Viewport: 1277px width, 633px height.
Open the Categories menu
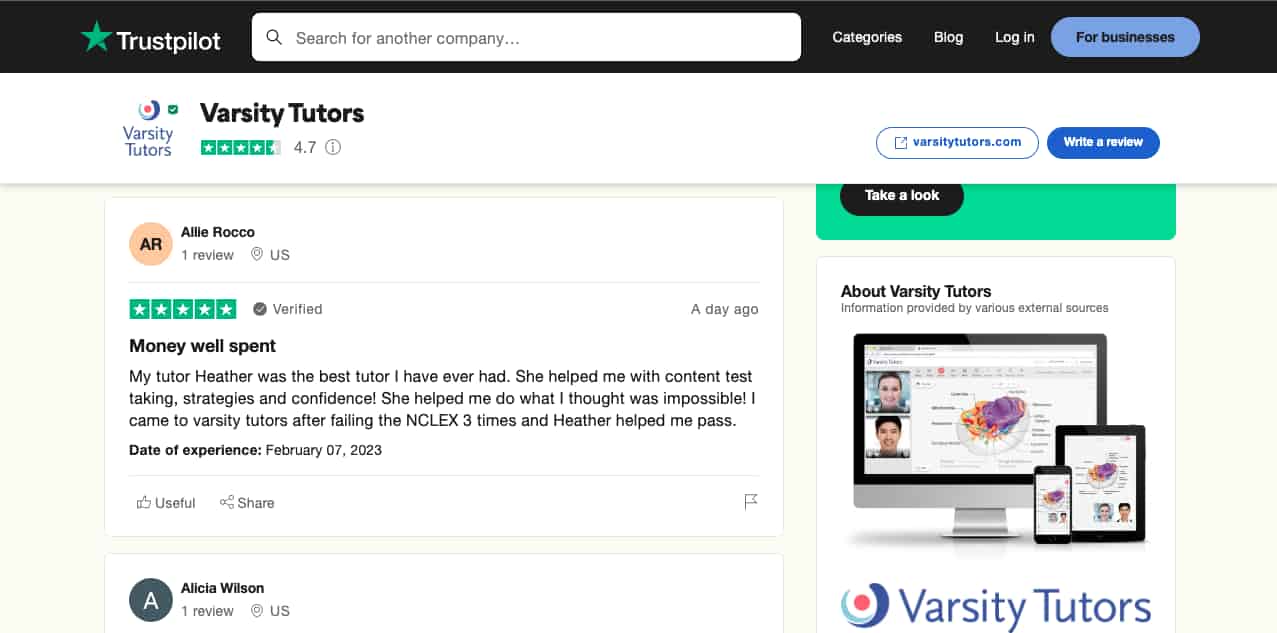pyautogui.click(x=867, y=37)
